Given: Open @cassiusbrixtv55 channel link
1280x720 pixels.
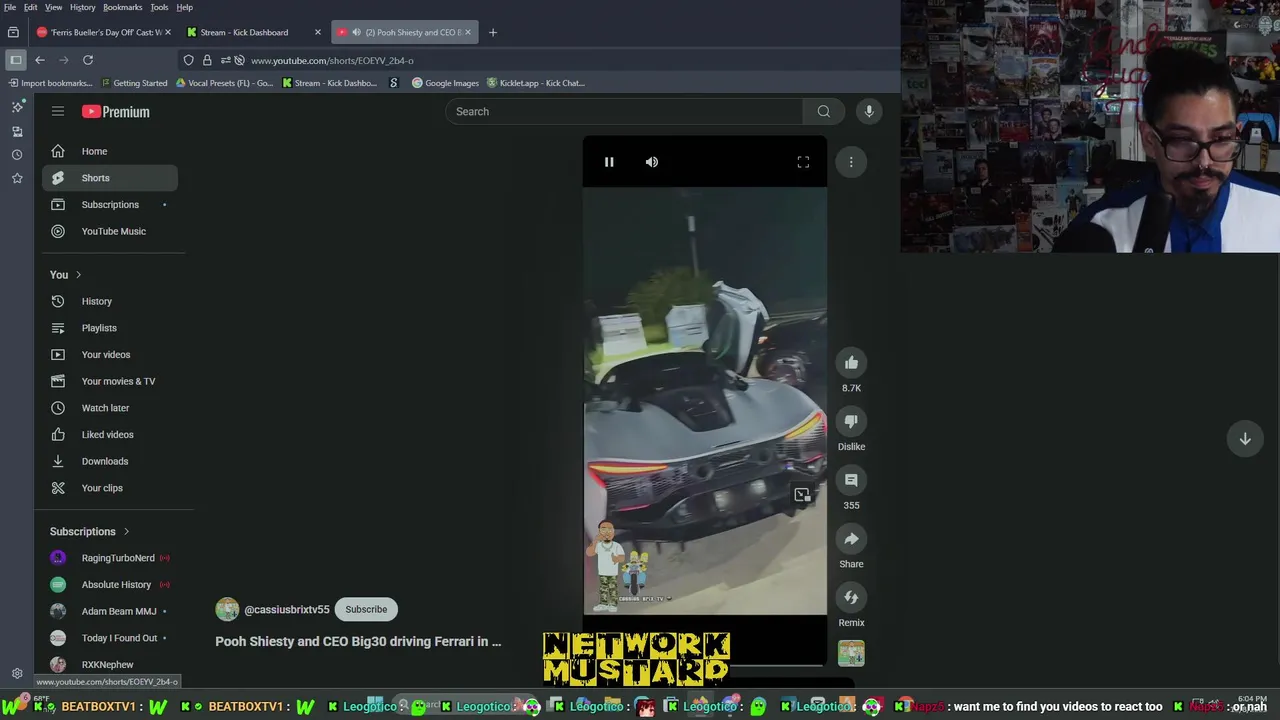Looking at the screenshot, I should point(287,609).
